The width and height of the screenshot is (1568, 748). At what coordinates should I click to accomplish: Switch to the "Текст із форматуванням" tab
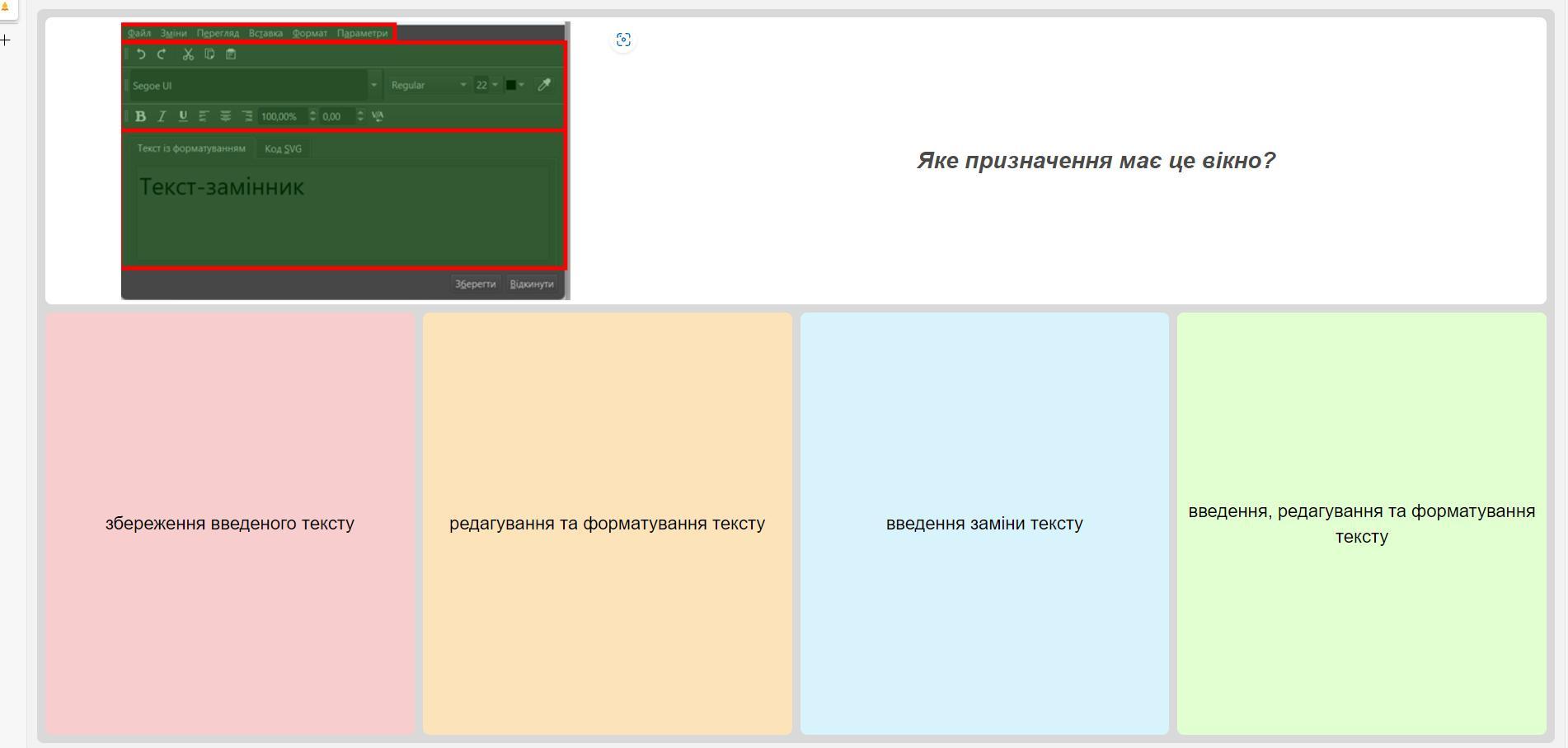(191, 148)
